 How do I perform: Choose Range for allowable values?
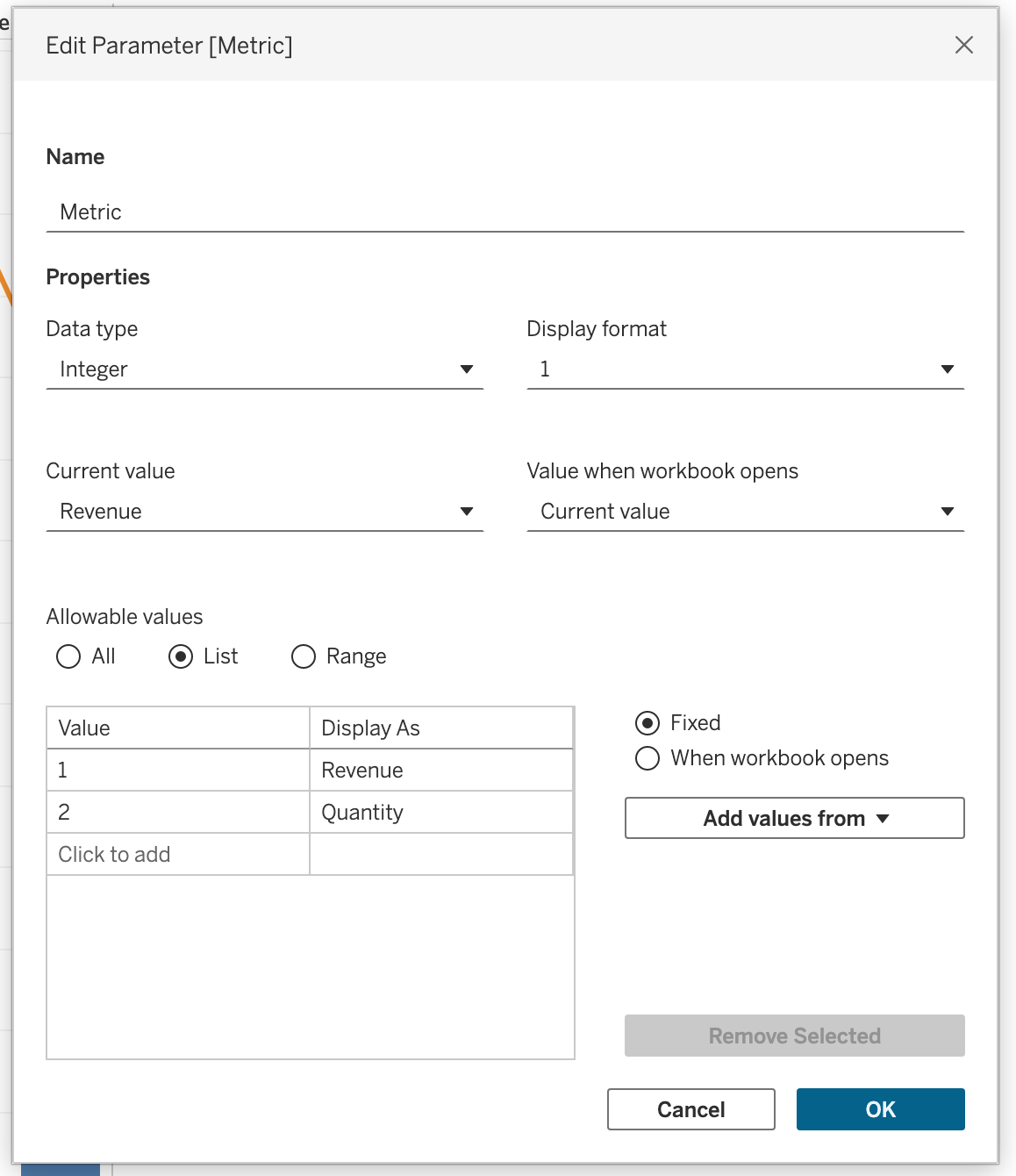pyautogui.click(x=304, y=656)
